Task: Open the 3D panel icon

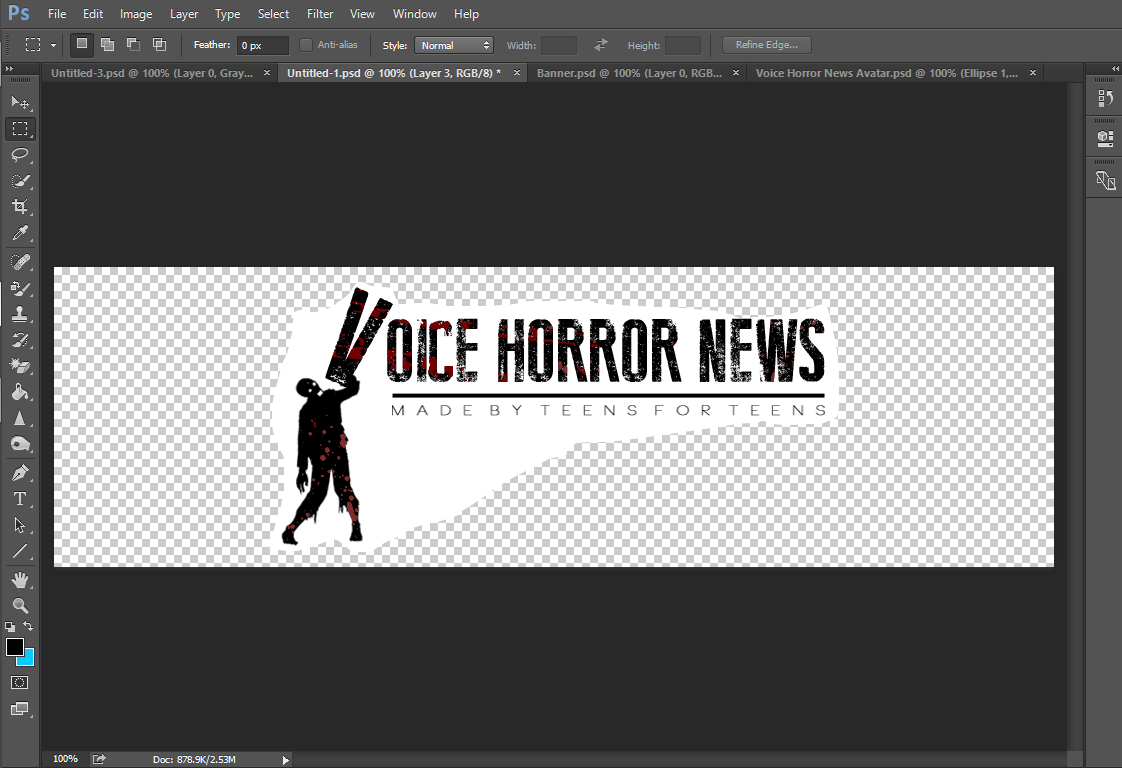Action: pyautogui.click(x=1105, y=138)
